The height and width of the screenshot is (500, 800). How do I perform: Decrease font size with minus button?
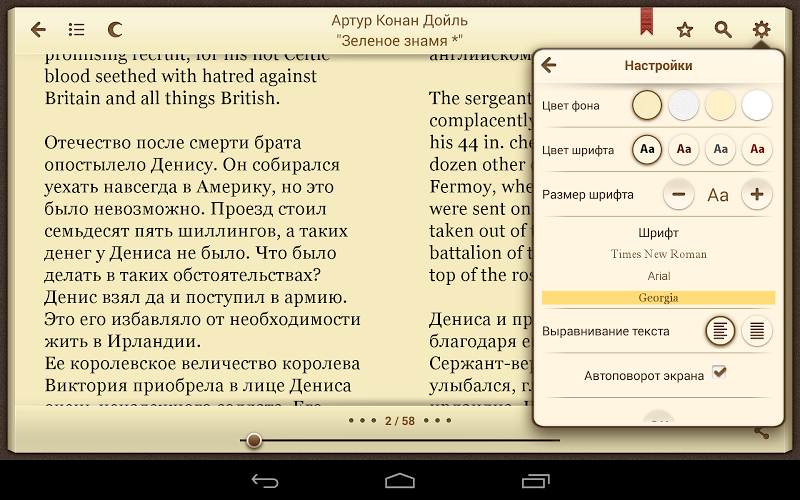pos(679,194)
